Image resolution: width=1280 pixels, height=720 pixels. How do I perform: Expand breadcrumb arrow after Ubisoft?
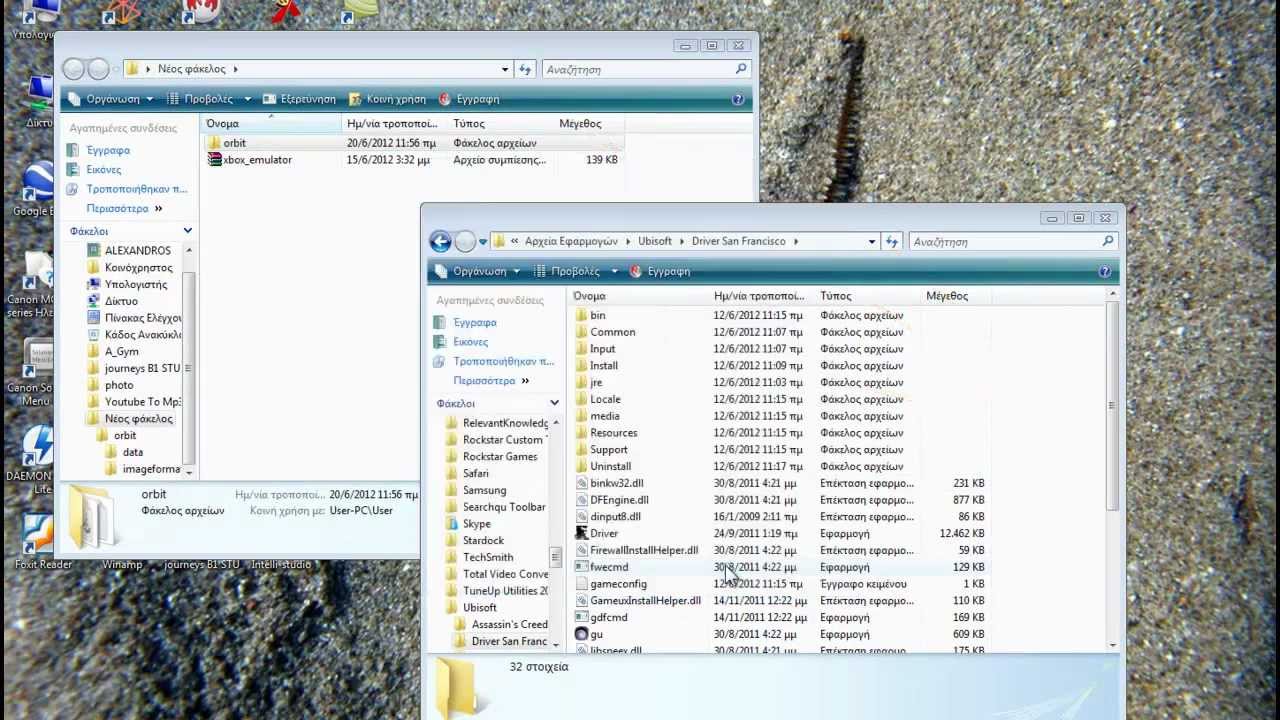[682, 241]
